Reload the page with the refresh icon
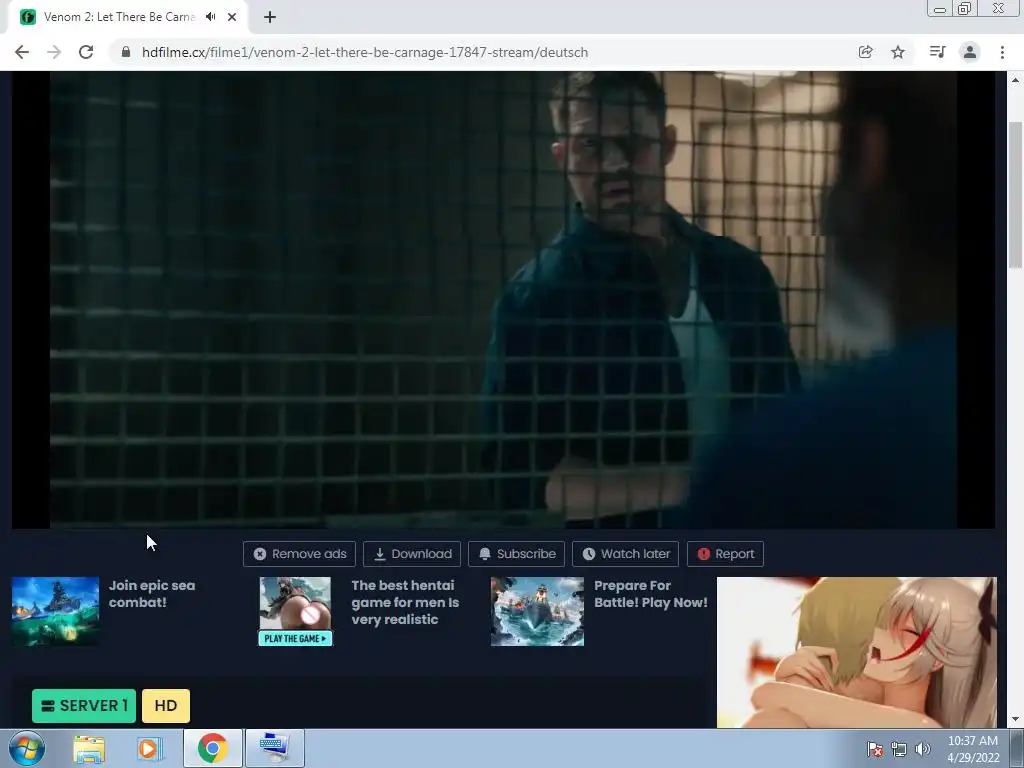 (86, 52)
